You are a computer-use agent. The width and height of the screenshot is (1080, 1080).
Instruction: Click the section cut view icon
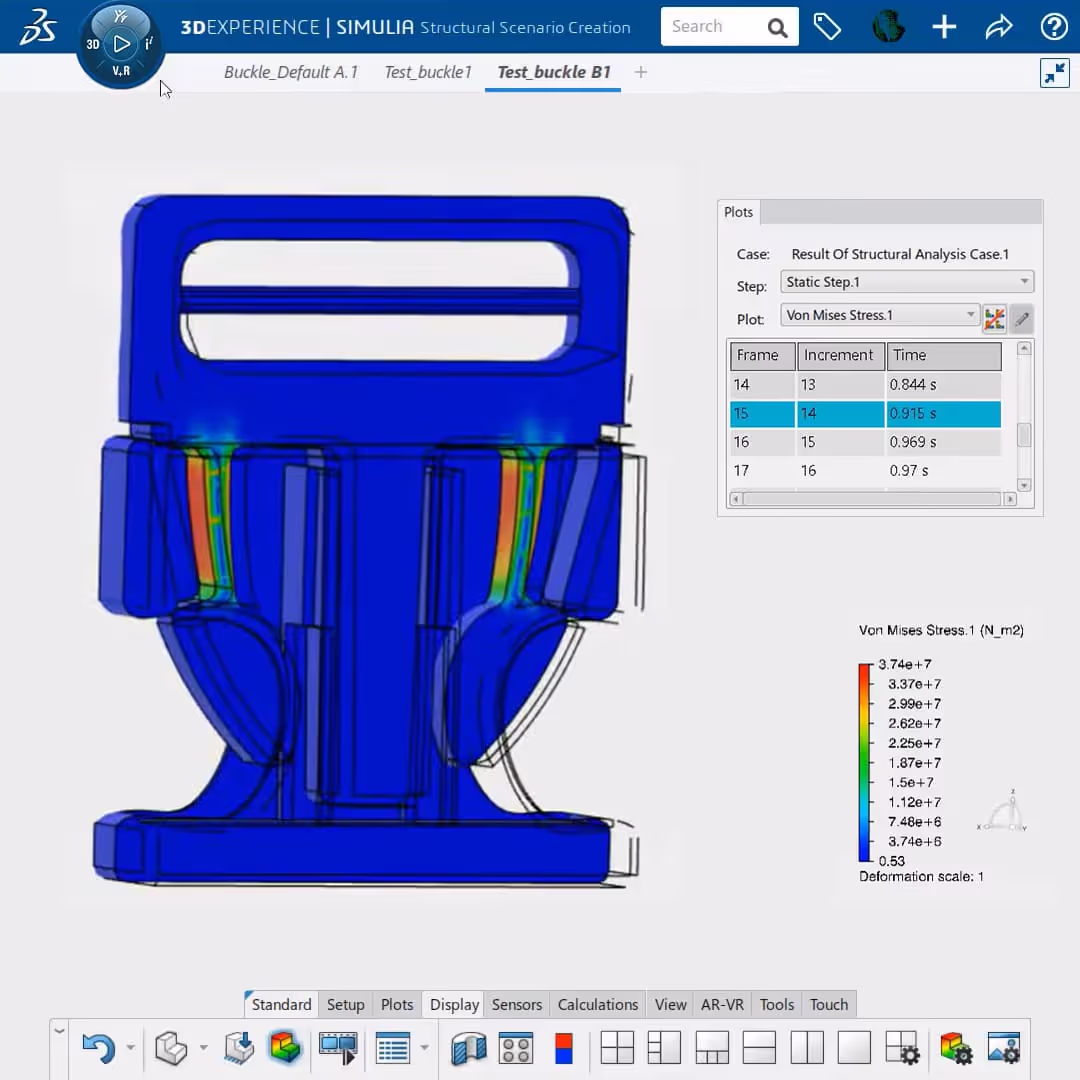point(469,1048)
